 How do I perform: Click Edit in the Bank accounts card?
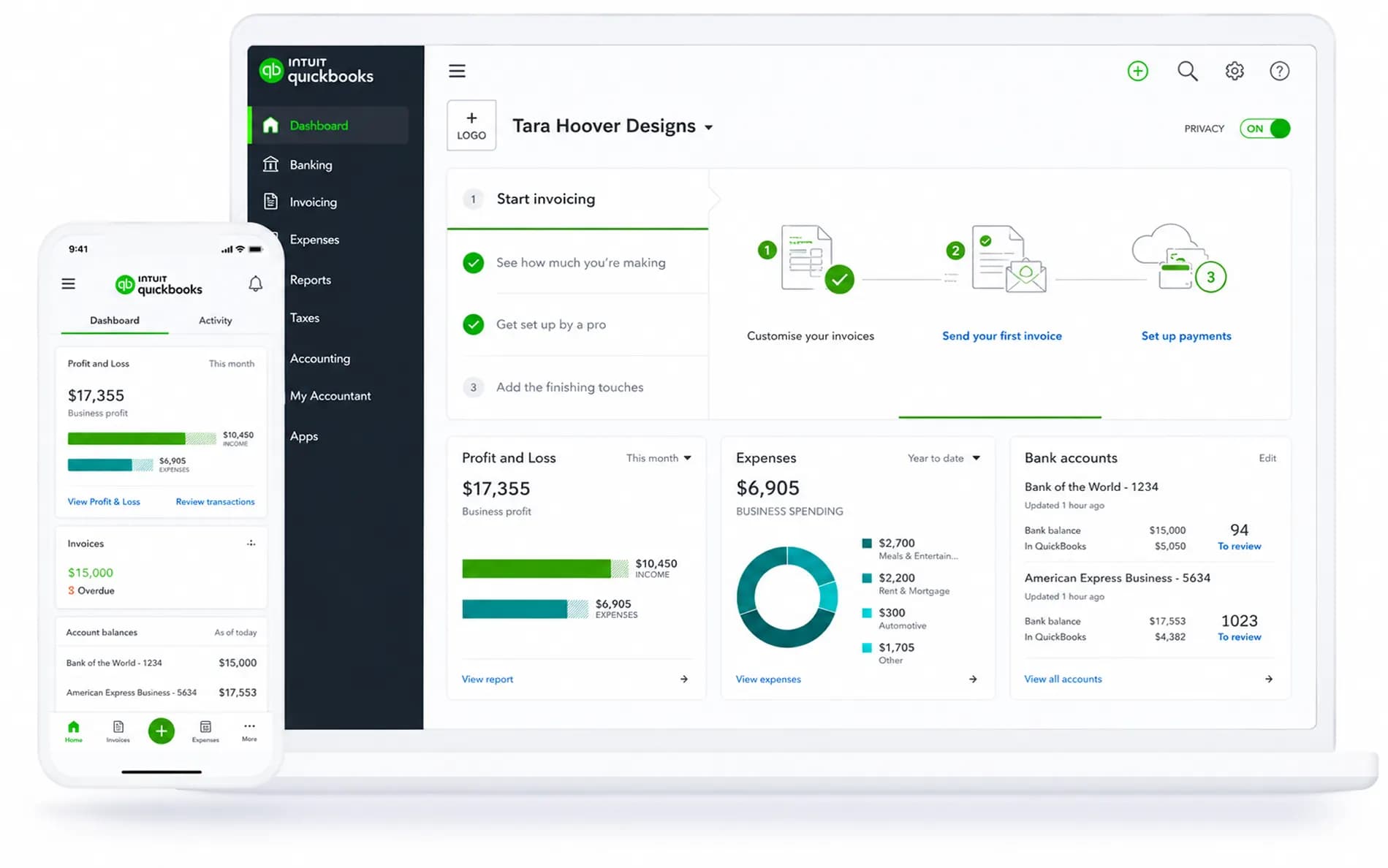point(1267,458)
